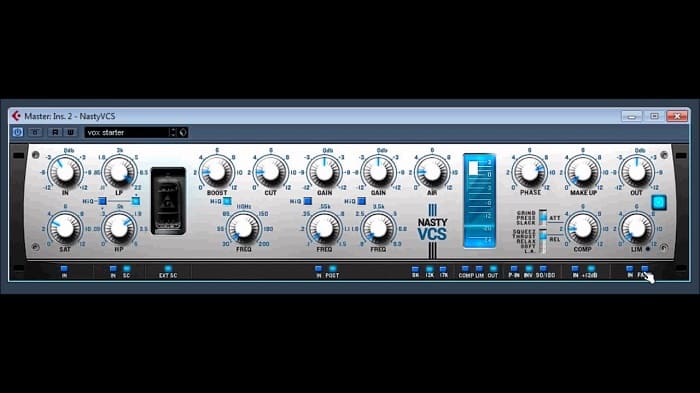700x393 pixels.
Task: Click the AIR knob
Action: 432,172
